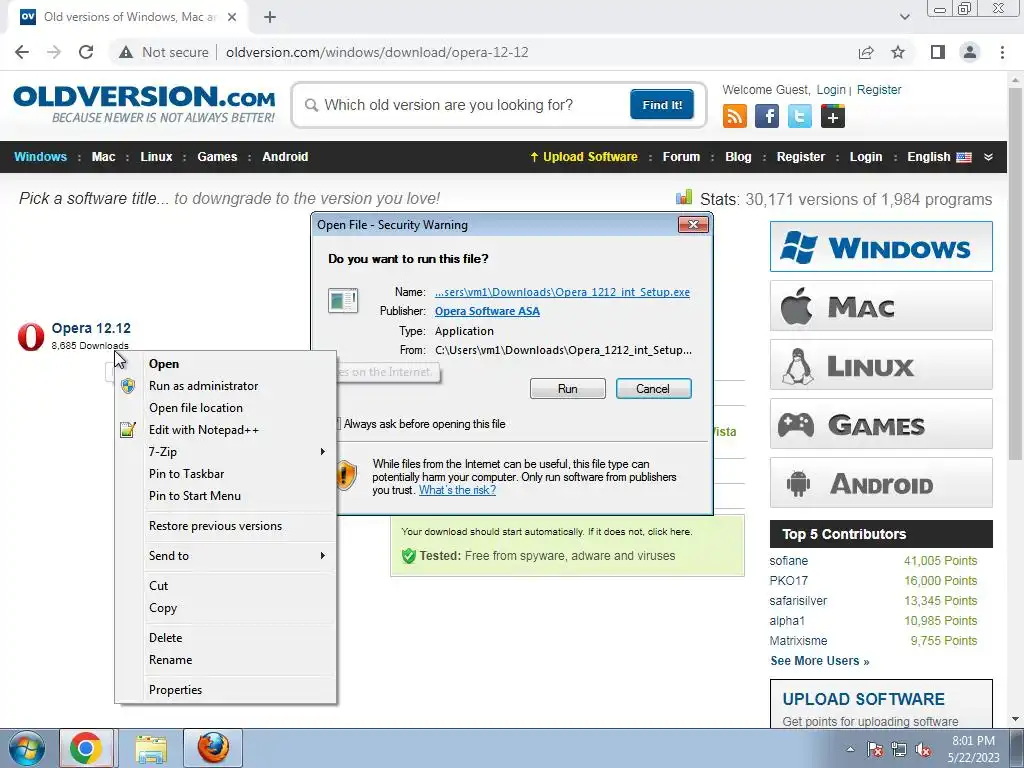
Task: Click the Windows Start orb
Action: pyautogui.click(x=26, y=748)
